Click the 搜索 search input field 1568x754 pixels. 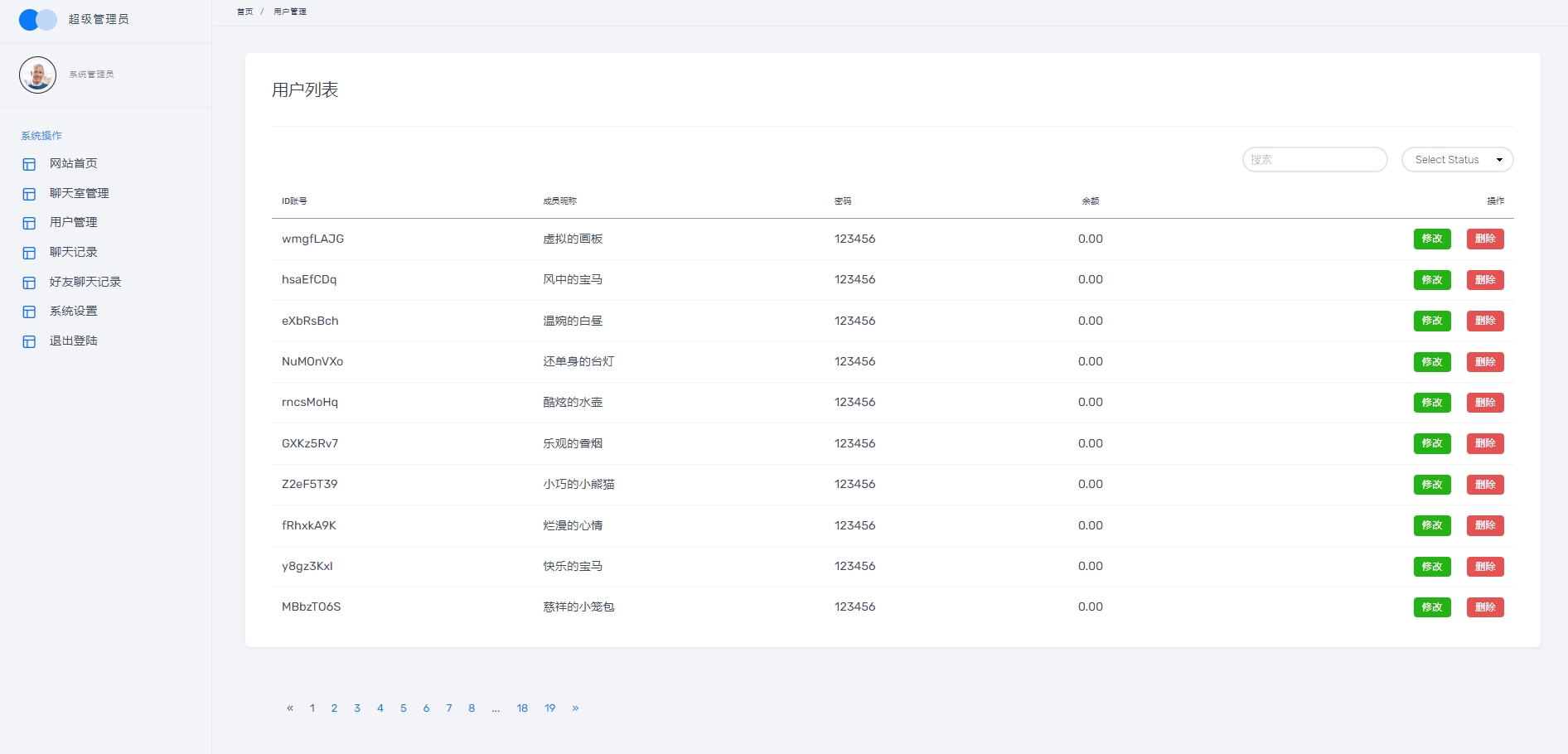pyautogui.click(x=1314, y=160)
